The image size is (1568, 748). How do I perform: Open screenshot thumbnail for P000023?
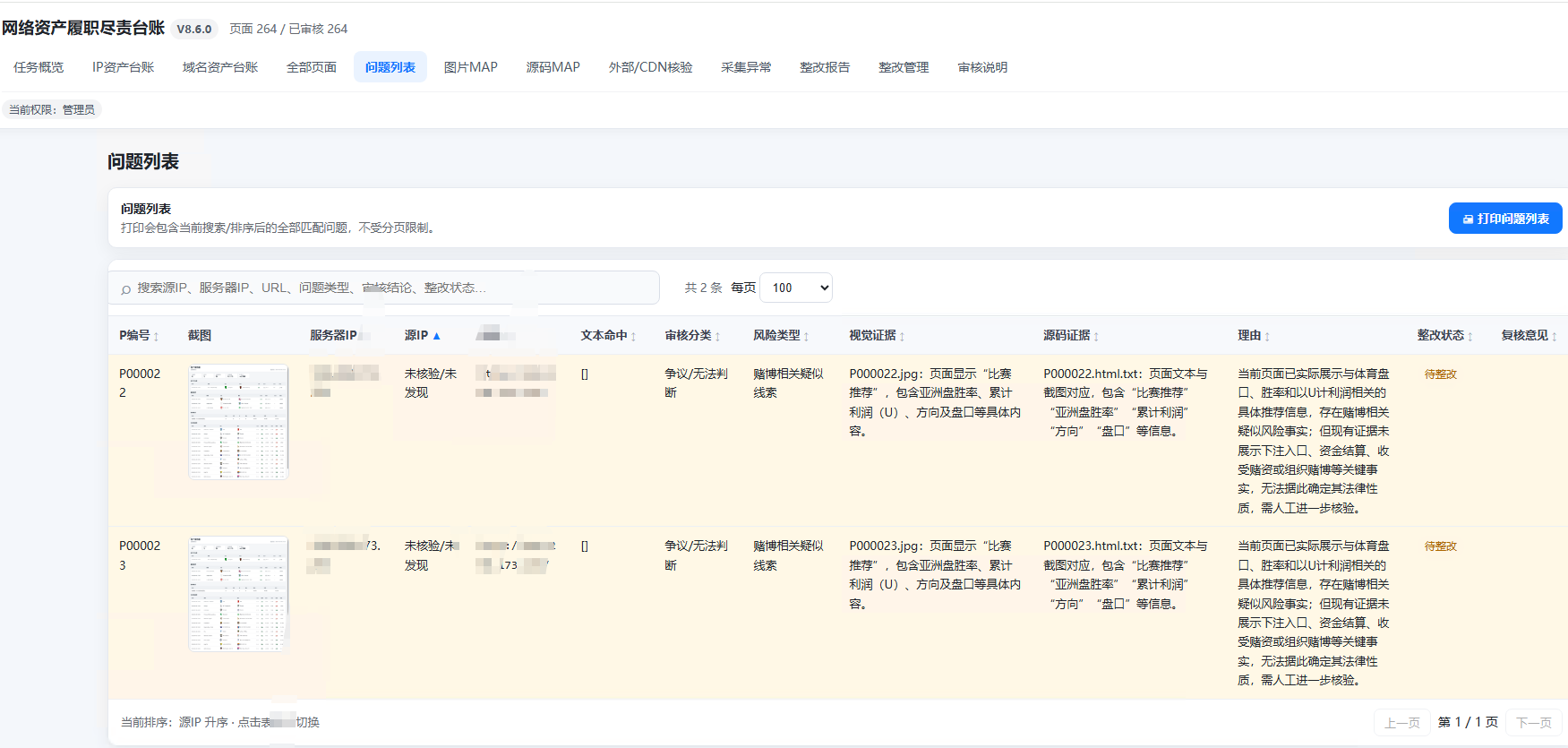click(238, 594)
